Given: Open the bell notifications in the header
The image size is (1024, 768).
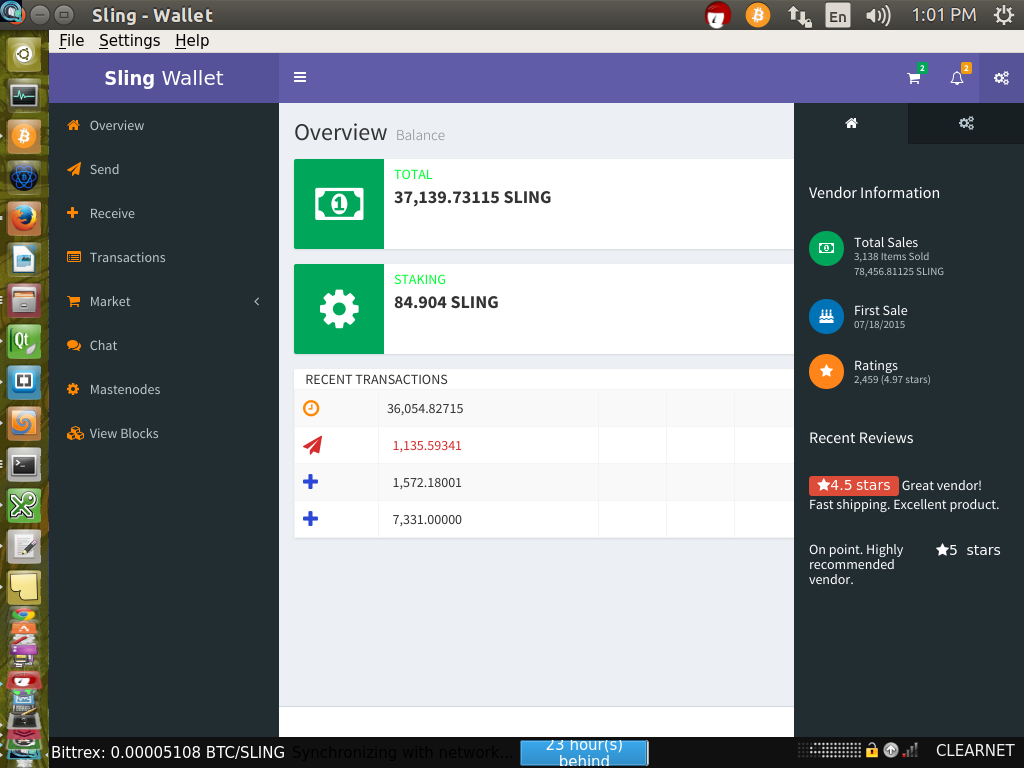Looking at the screenshot, I should (957, 78).
